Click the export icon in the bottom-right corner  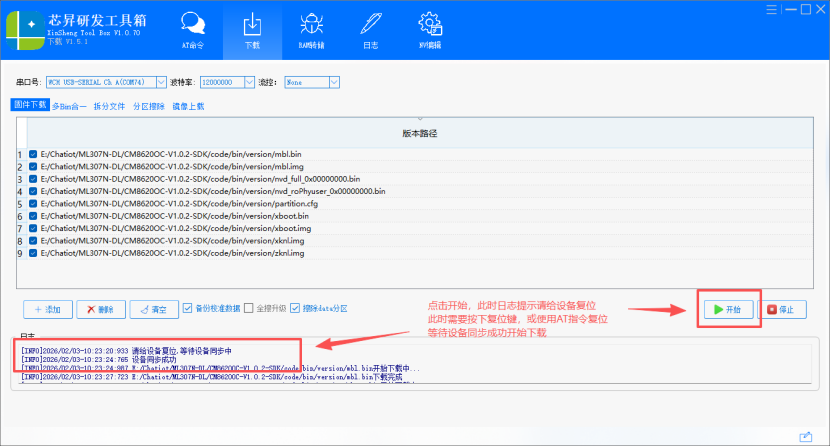coord(806,436)
